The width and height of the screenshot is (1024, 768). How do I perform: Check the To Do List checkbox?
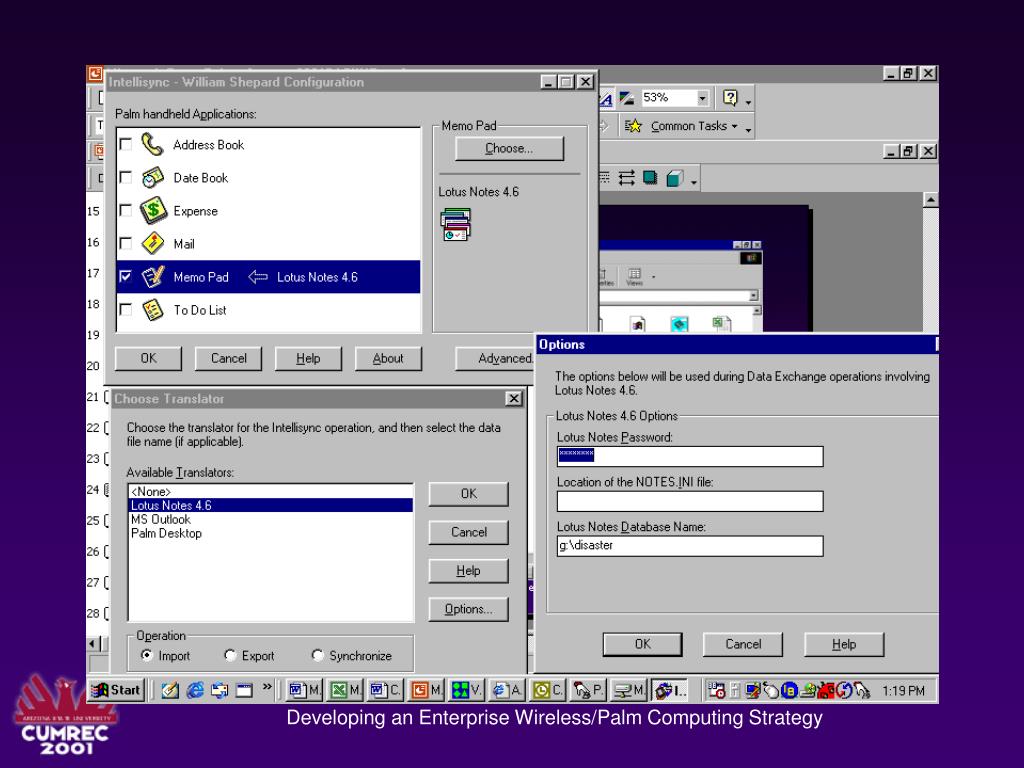click(126, 310)
